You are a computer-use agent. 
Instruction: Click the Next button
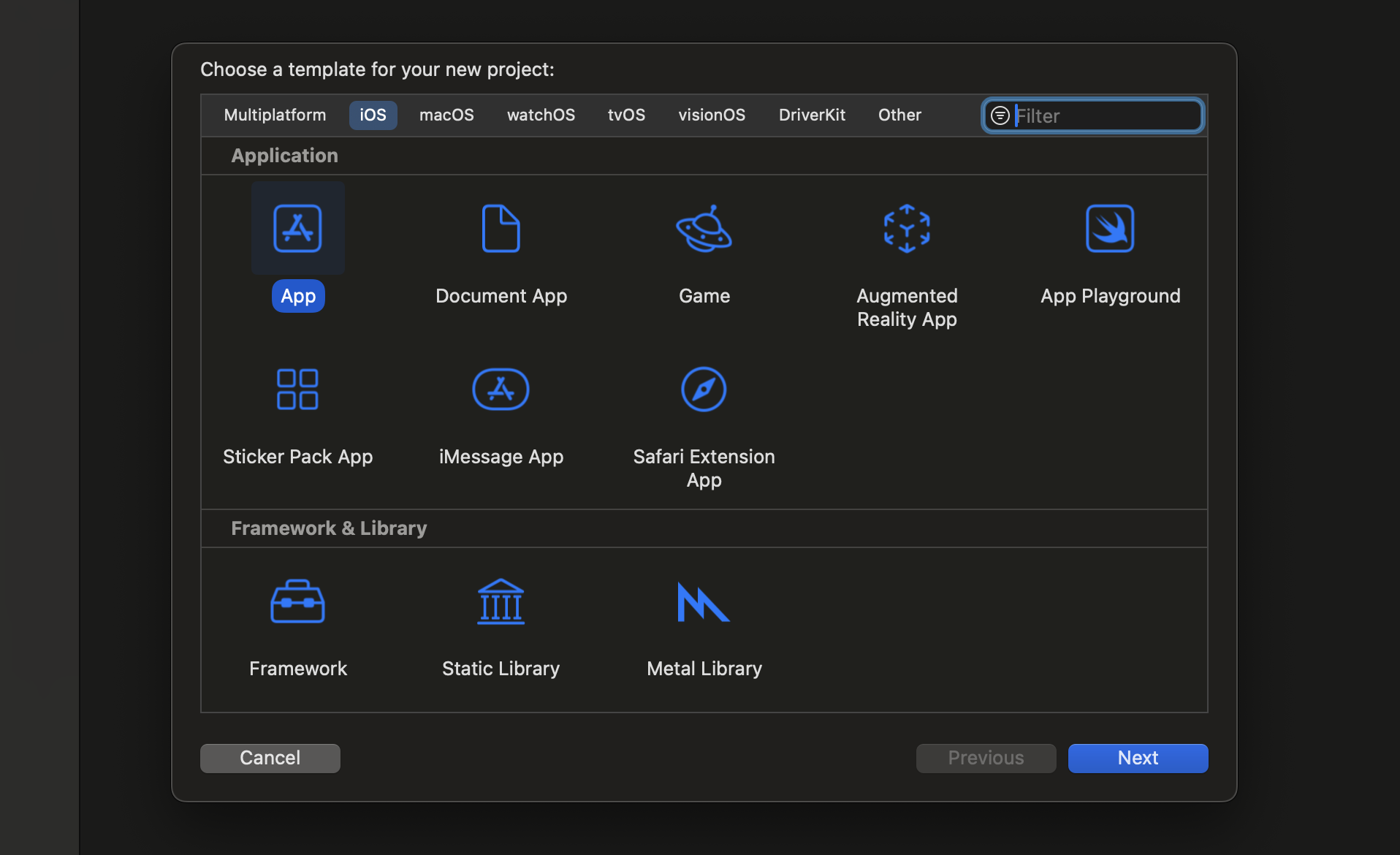pos(1138,758)
